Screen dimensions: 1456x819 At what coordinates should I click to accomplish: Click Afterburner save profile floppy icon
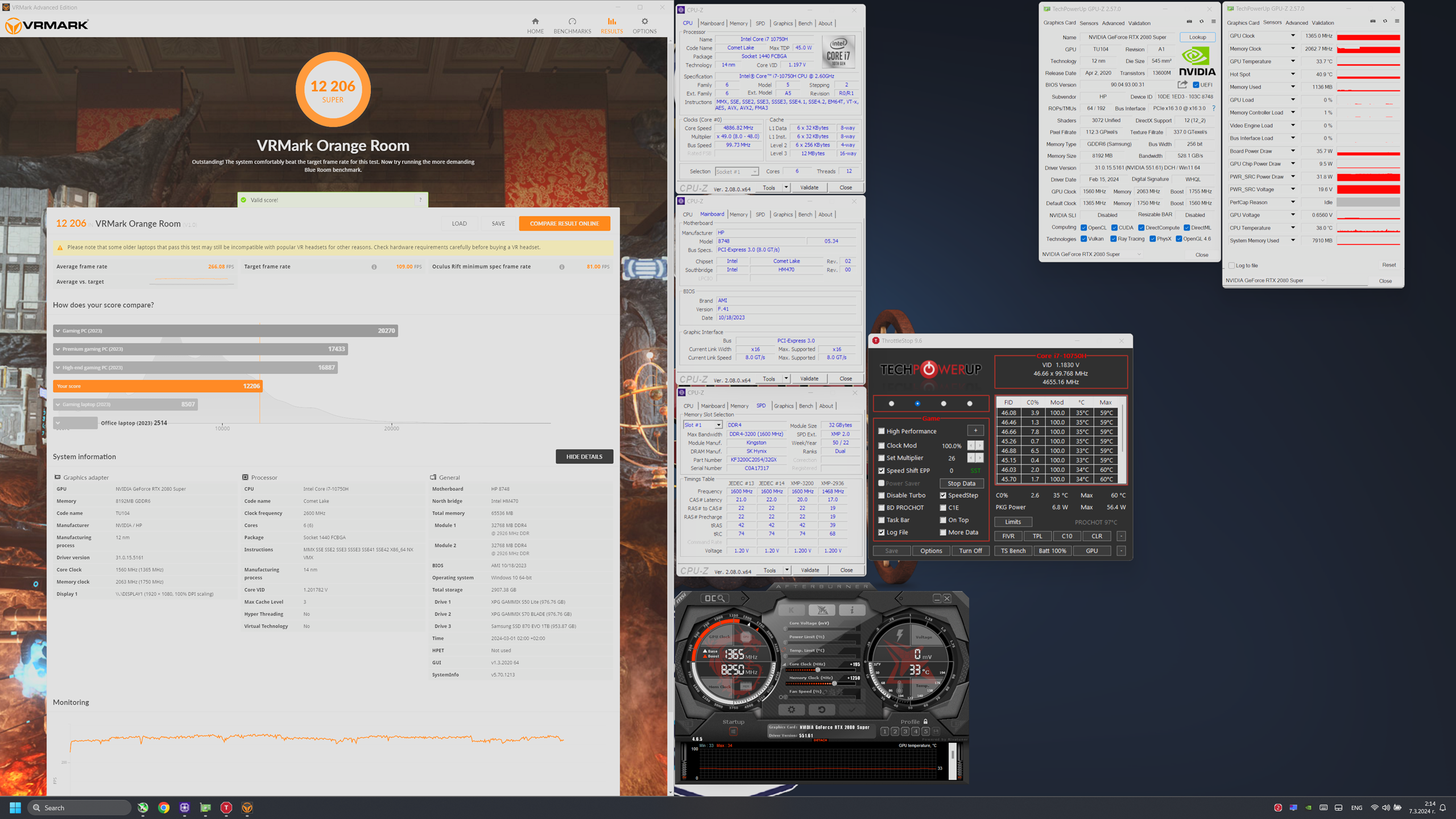pyautogui.click(x=936, y=731)
